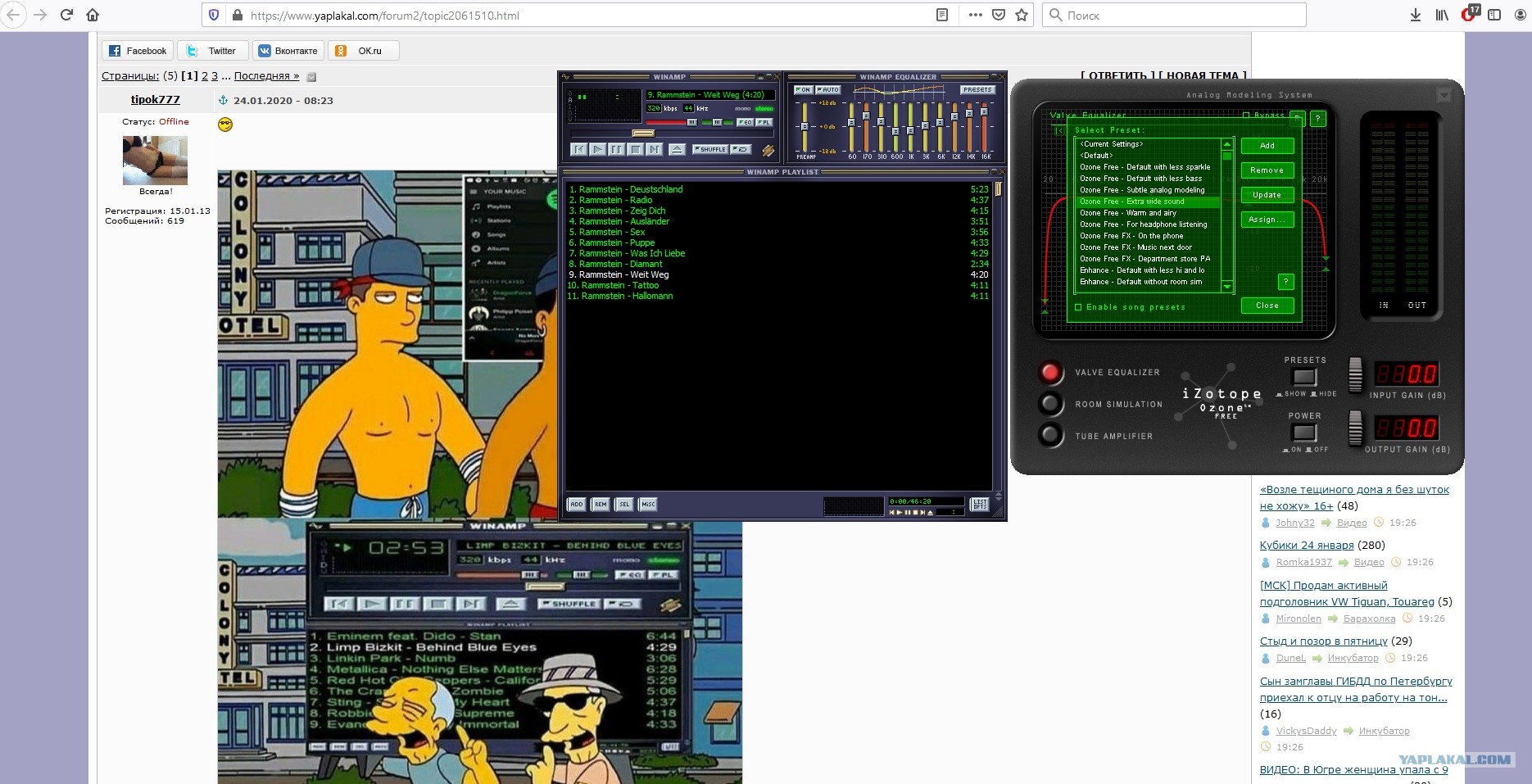Image resolution: width=1532 pixels, height=784 pixels.
Task: Select Rammstein - Hallomann track
Action: point(778,296)
